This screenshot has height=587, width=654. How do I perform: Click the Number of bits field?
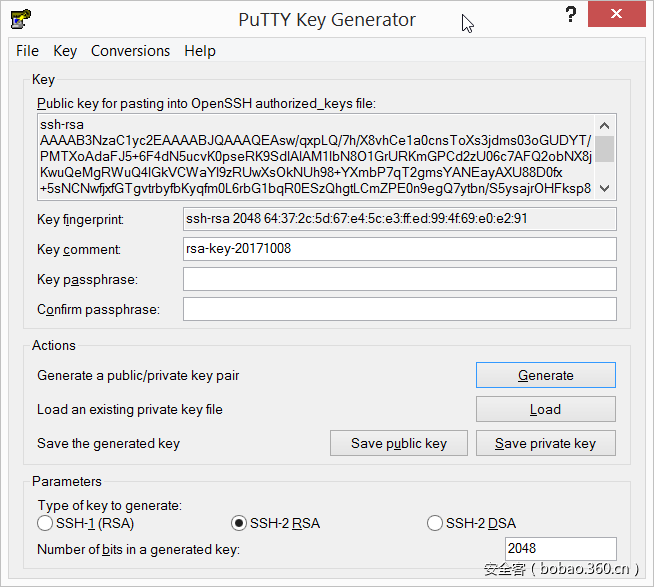click(559, 548)
